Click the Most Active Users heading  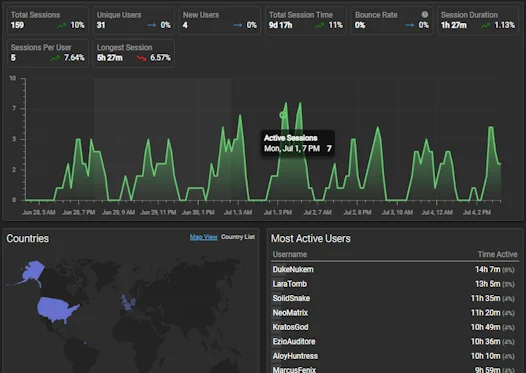click(x=311, y=238)
